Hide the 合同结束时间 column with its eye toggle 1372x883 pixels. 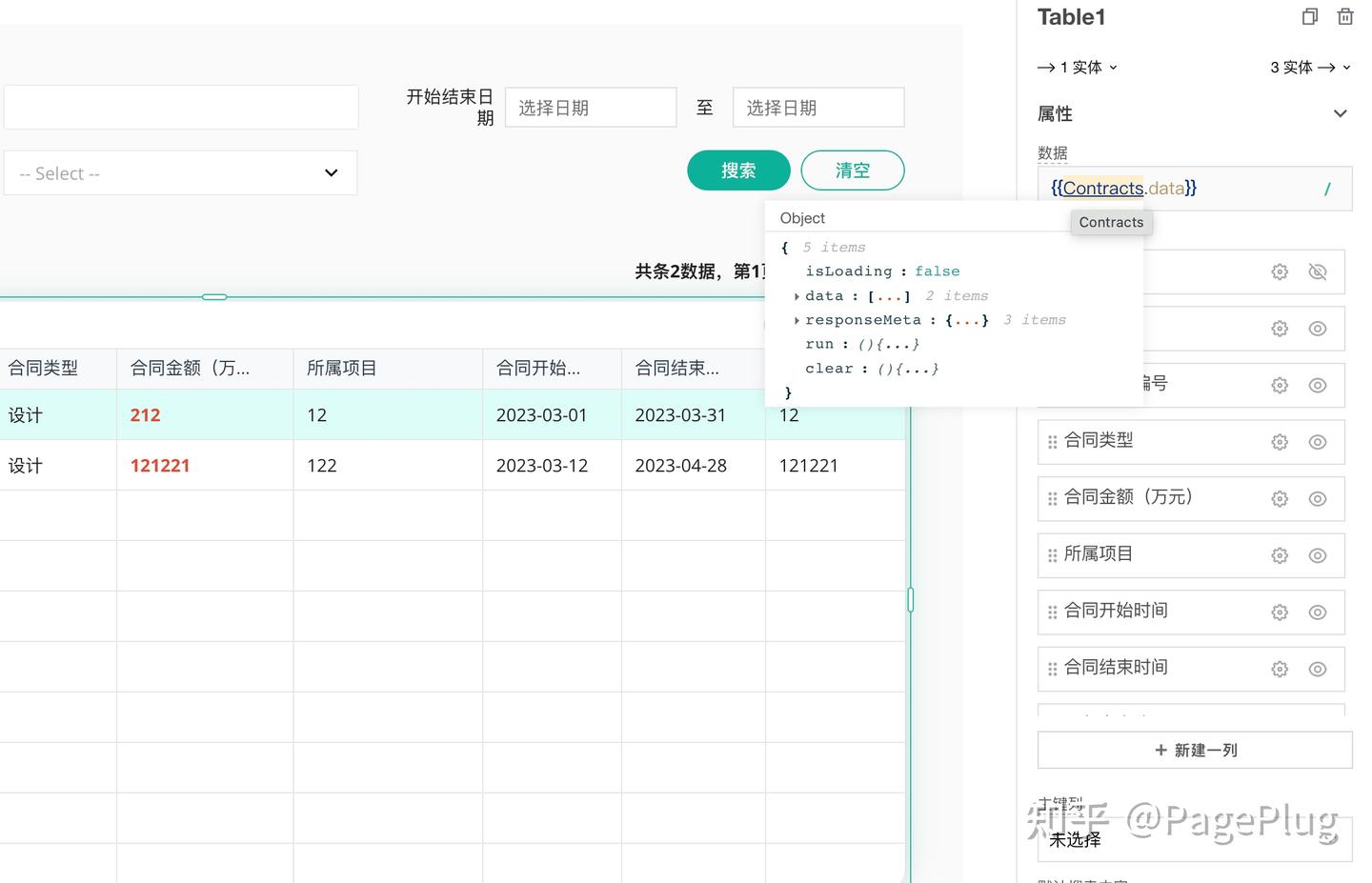click(x=1318, y=669)
